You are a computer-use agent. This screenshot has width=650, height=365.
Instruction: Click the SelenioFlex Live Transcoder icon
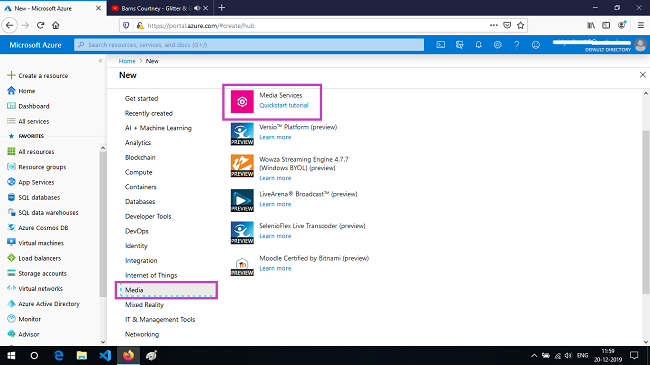pos(242,233)
